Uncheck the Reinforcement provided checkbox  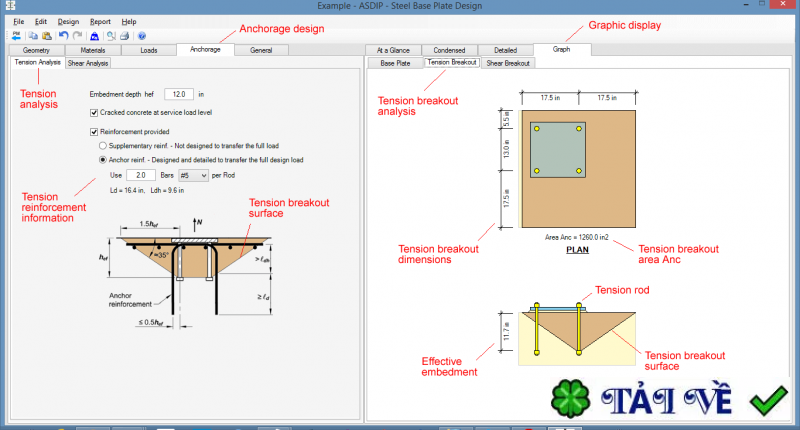(x=94, y=131)
